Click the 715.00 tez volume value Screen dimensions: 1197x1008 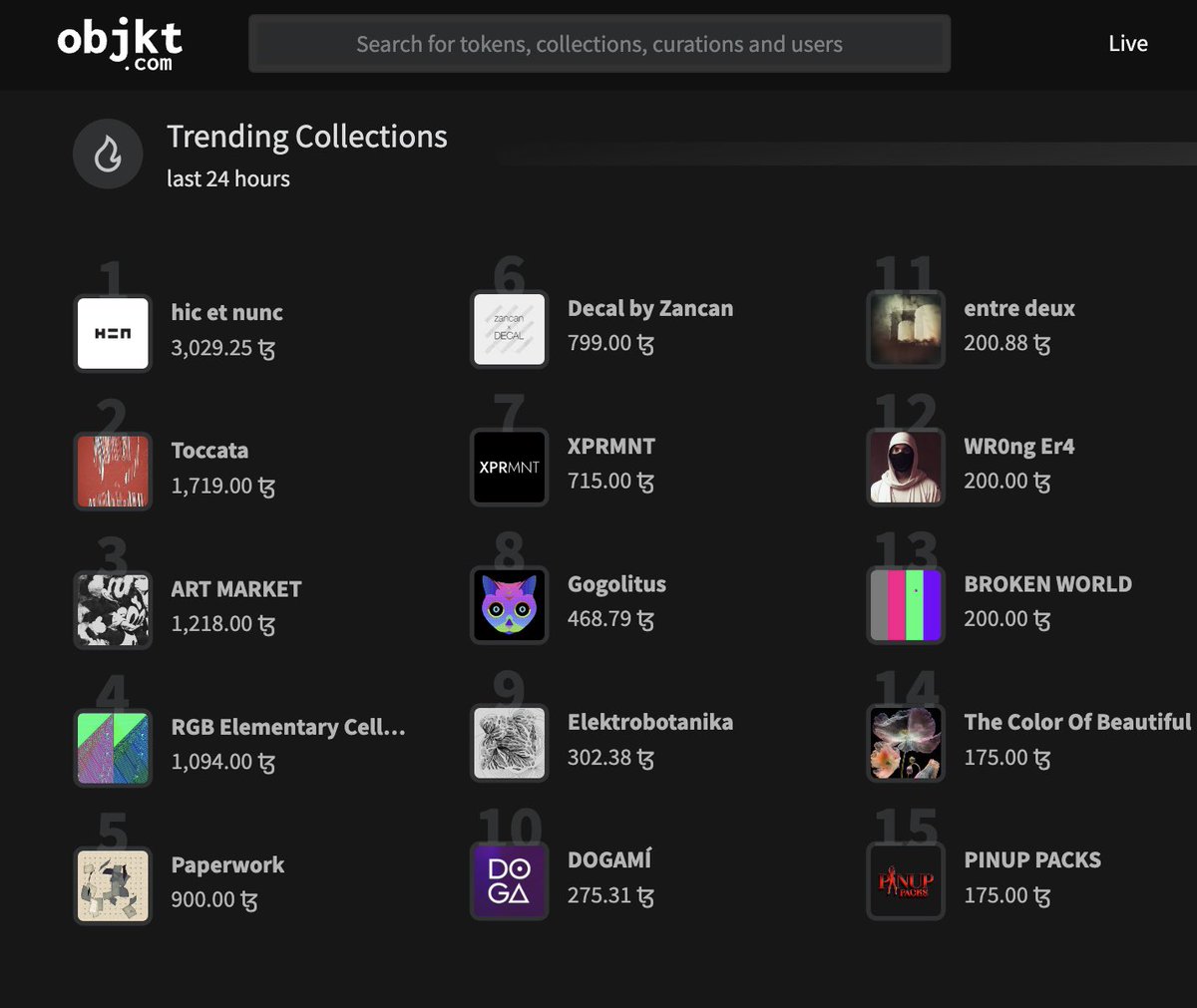point(611,481)
